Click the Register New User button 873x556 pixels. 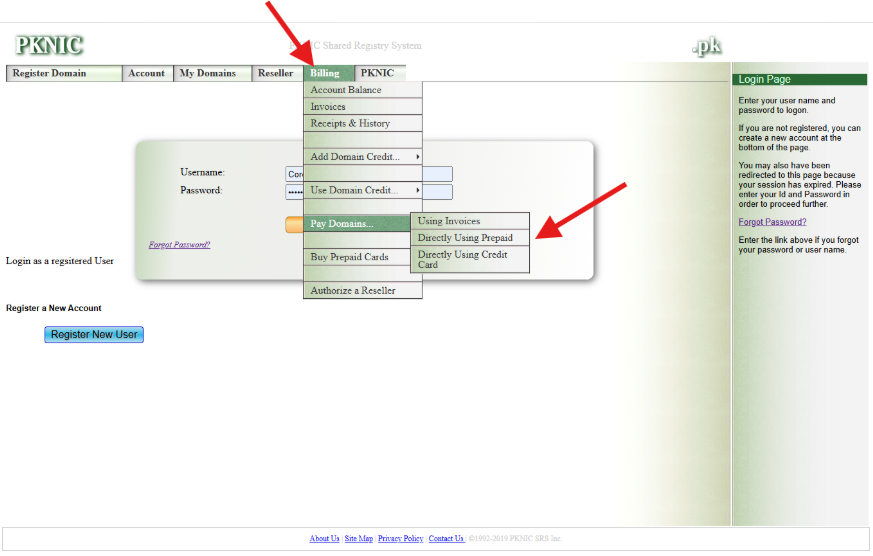[x=94, y=334]
